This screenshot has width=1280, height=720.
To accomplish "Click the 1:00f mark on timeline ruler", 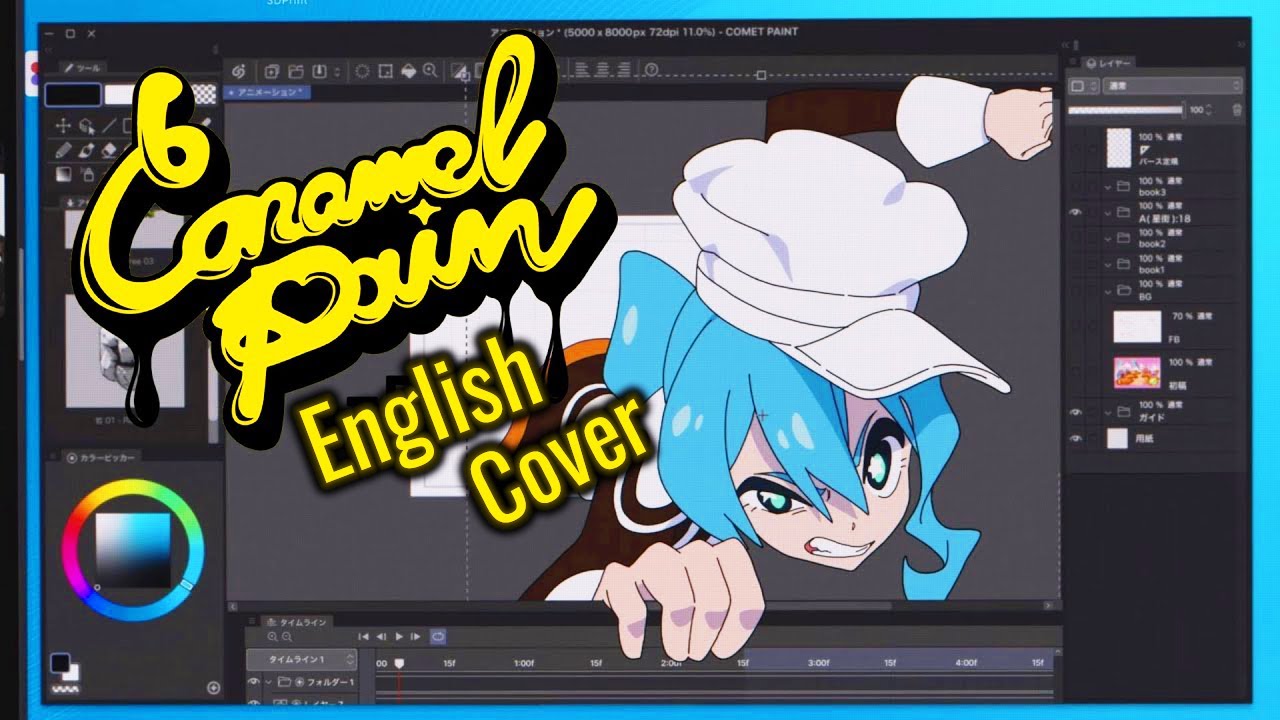I will (x=523, y=662).
